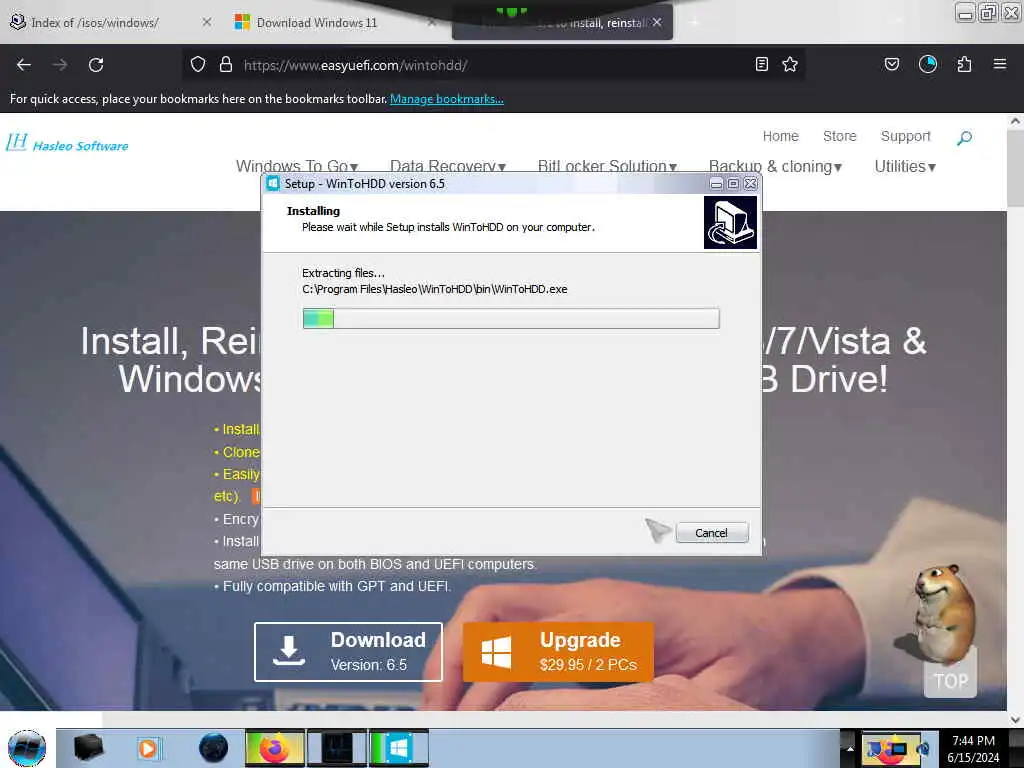
Task: Open the Store menu link
Action: coord(839,136)
